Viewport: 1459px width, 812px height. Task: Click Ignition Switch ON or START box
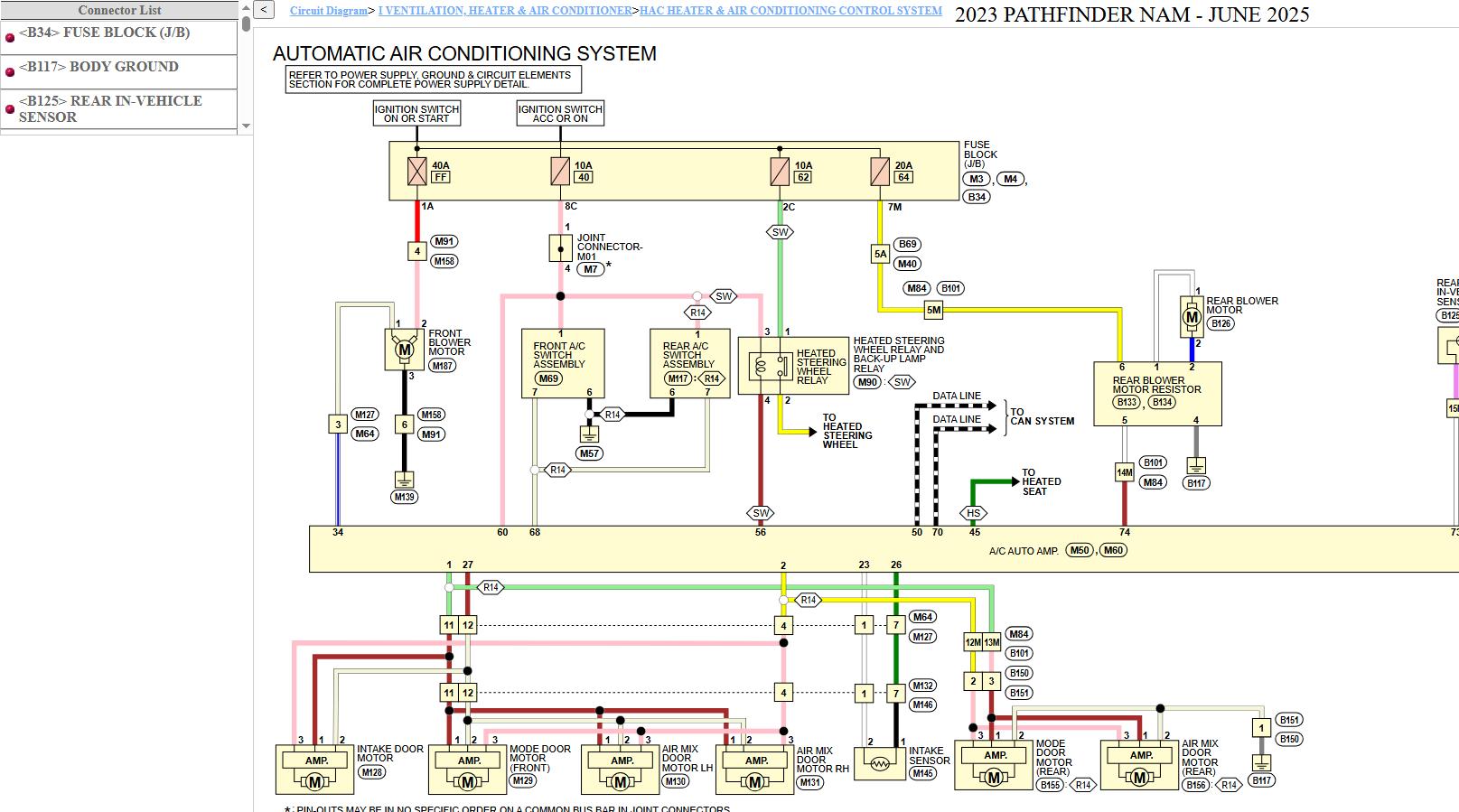(x=416, y=113)
